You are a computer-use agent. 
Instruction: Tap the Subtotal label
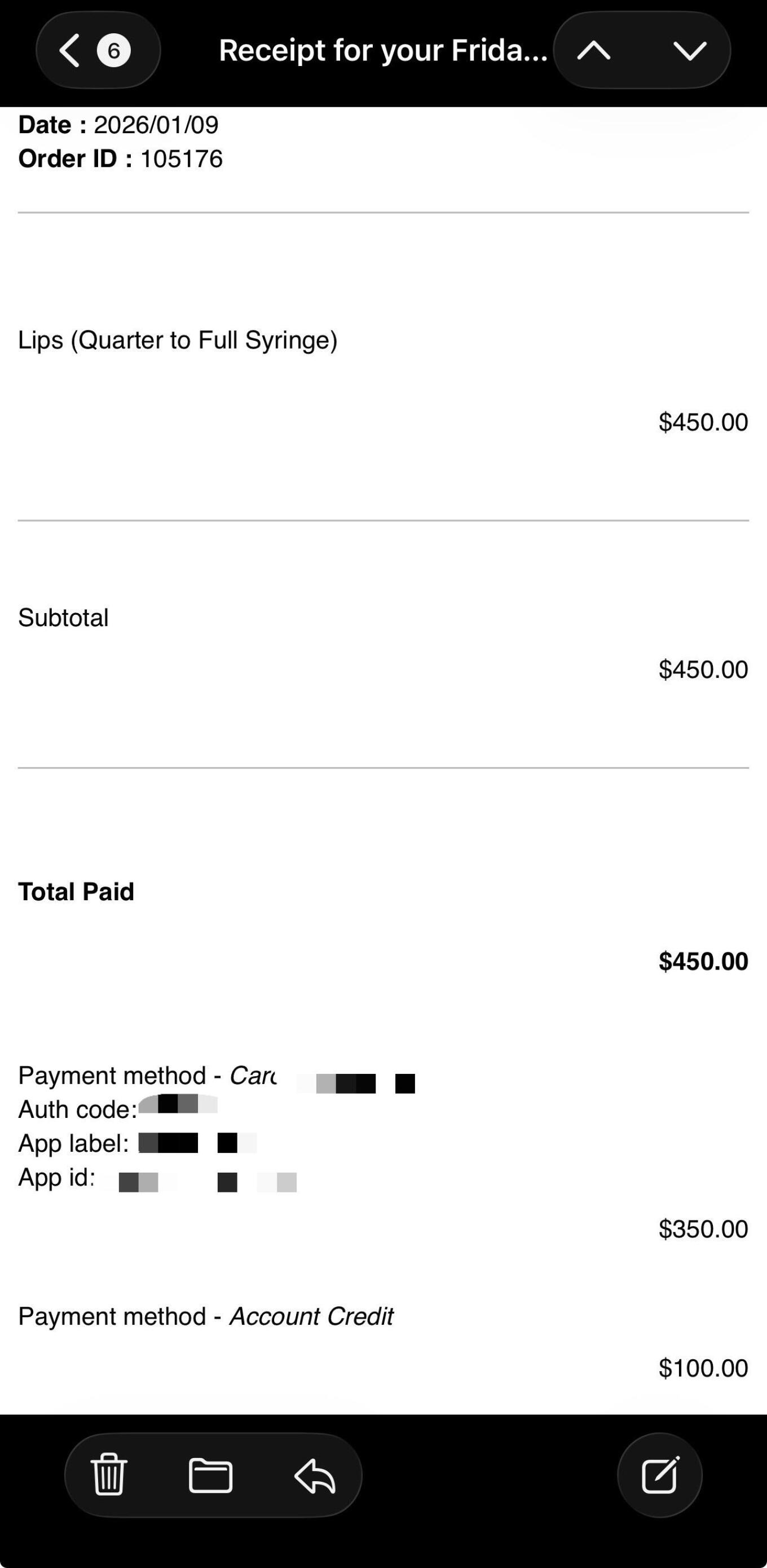point(63,618)
